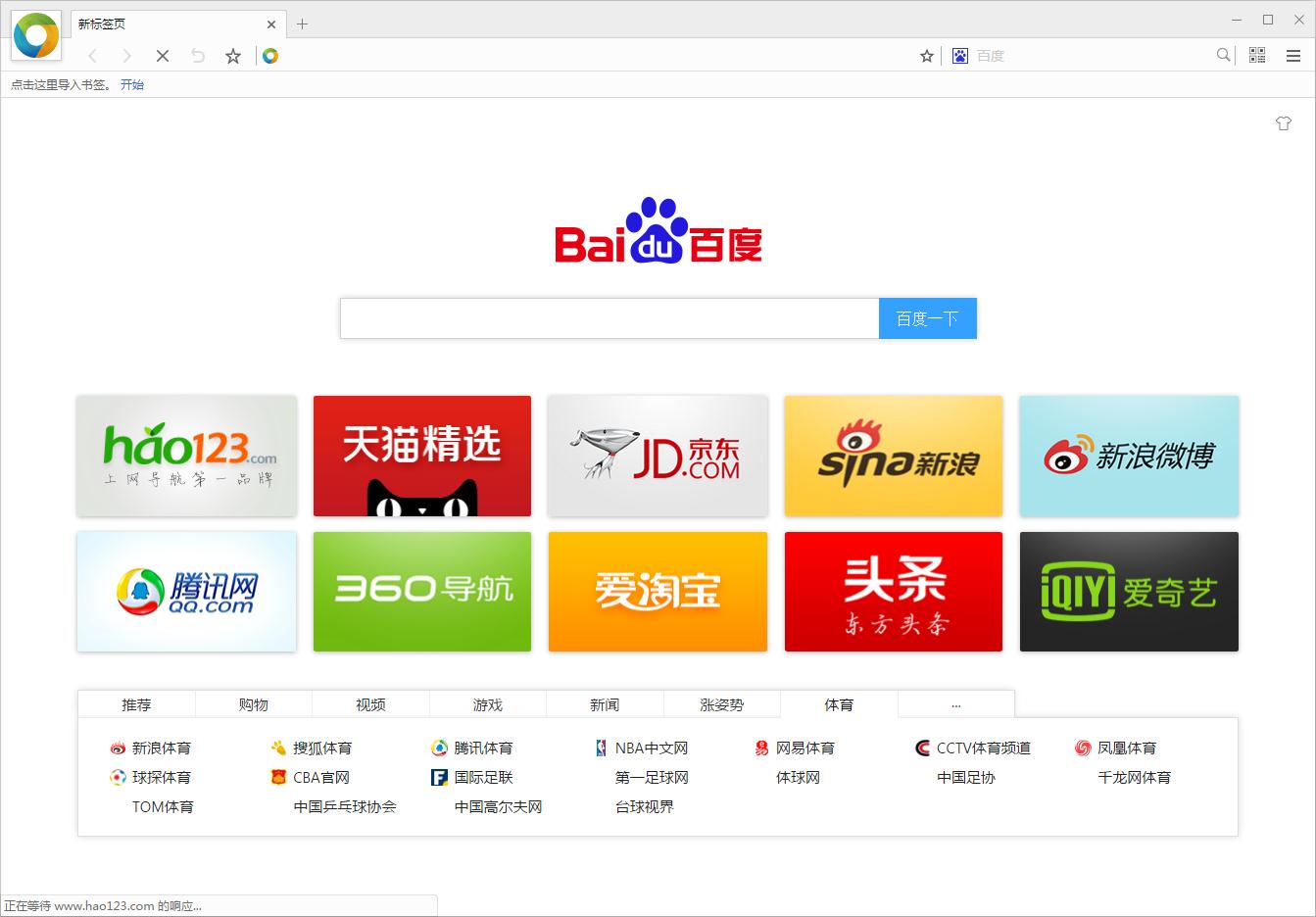
Task: Open the 第一足球网 link
Action: tap(652, 777)
